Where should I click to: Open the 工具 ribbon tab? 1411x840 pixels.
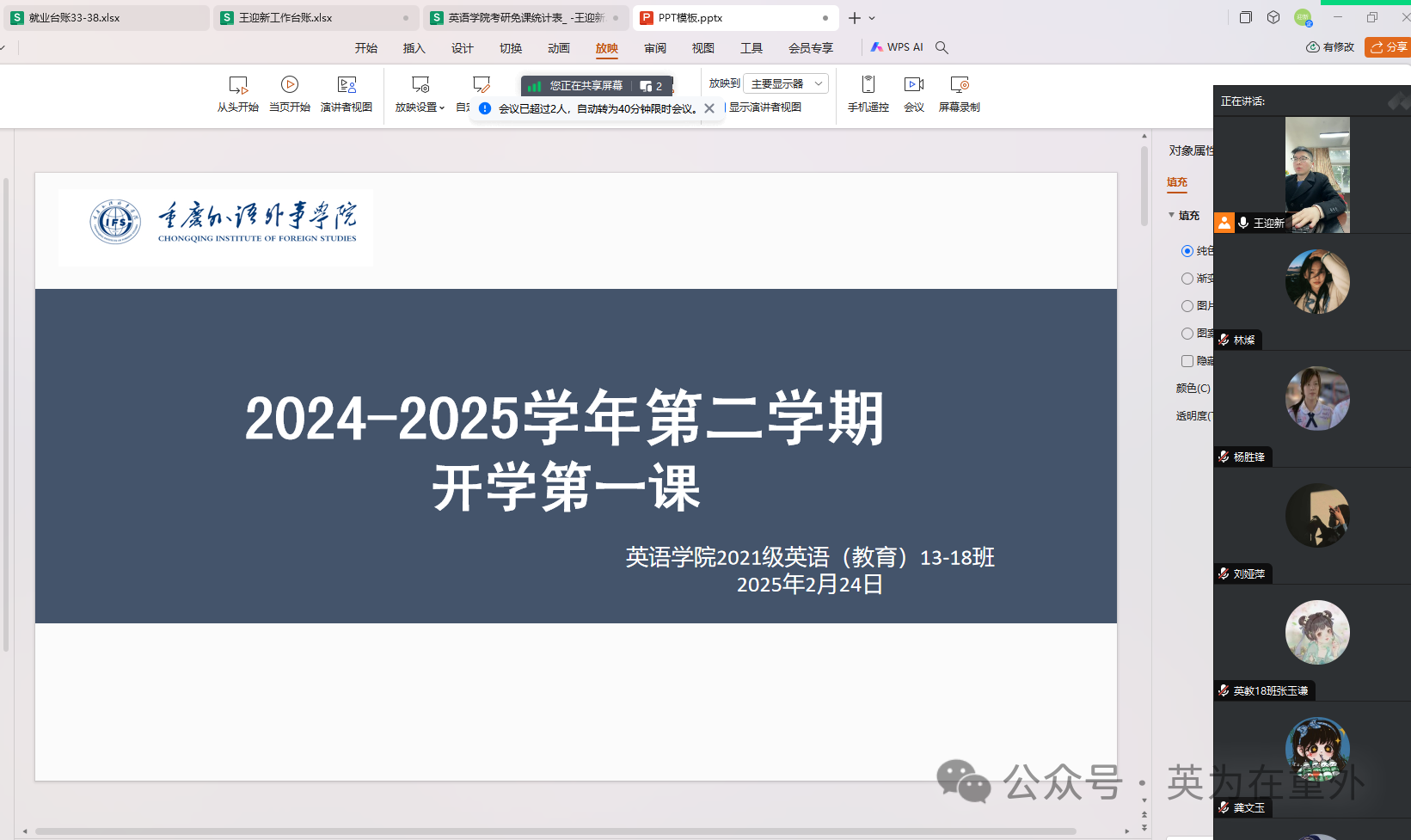(x=752, y=48)
